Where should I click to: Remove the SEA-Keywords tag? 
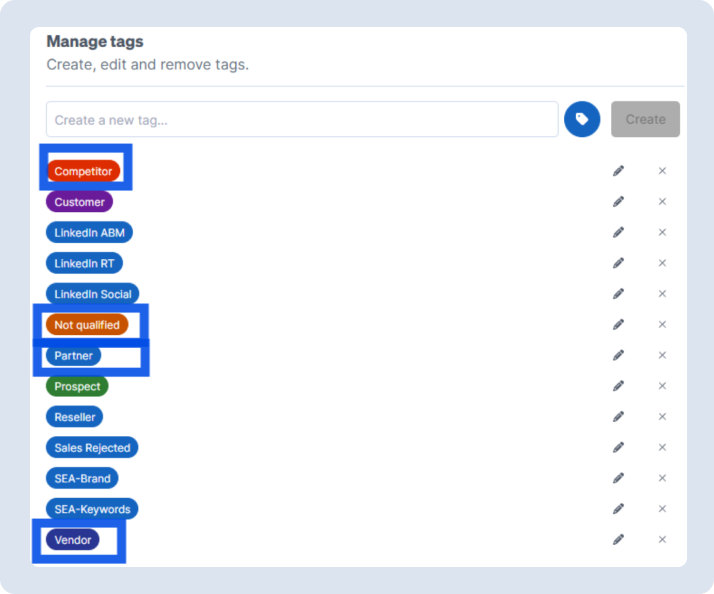662,508
